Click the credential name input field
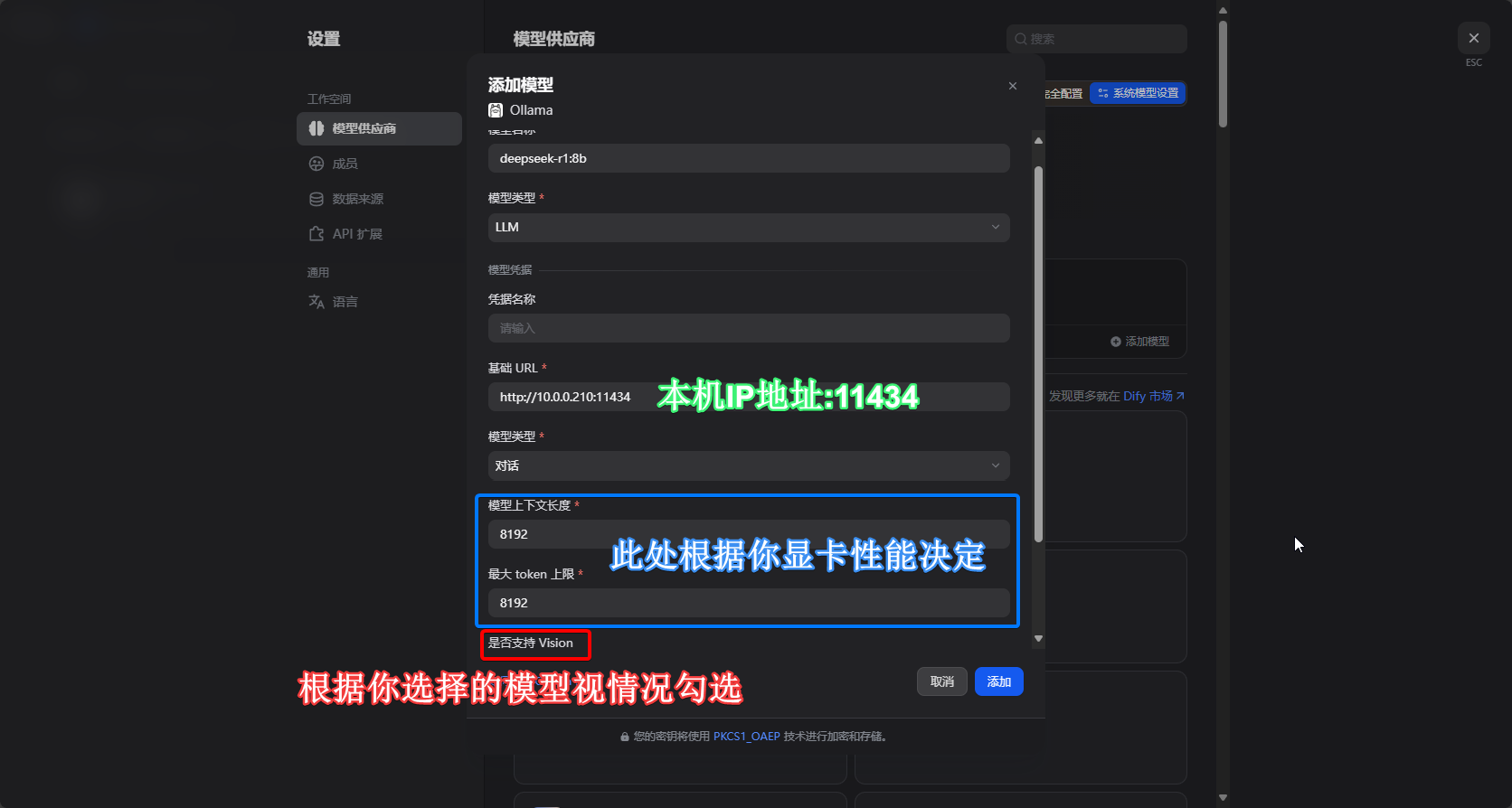This screenshot has height=808, width=1512. [x=748, y=328]
